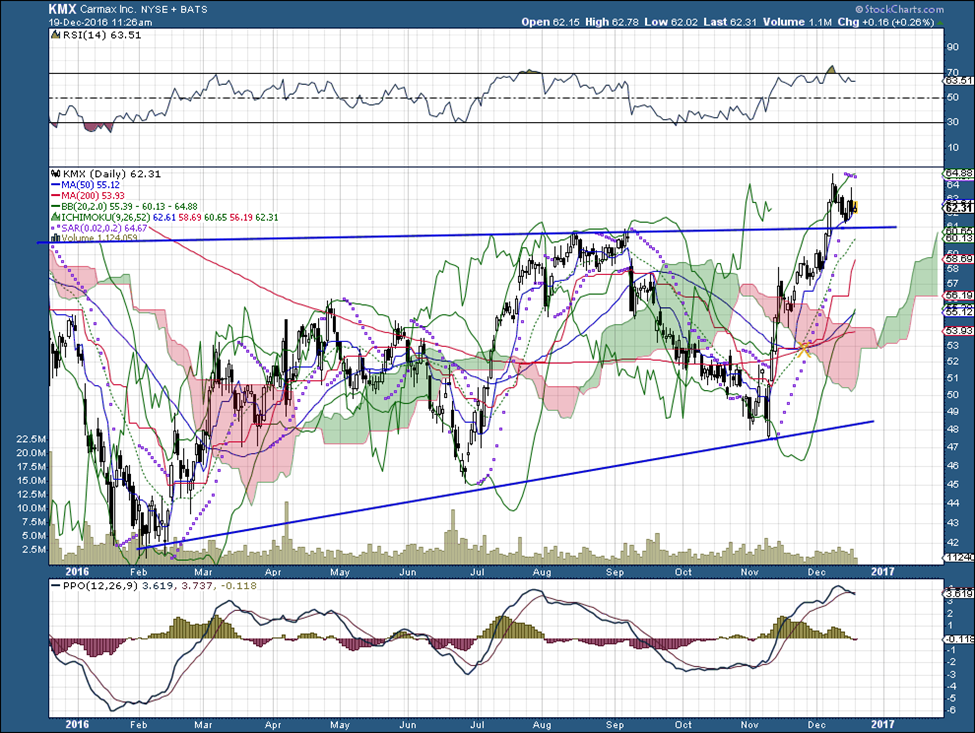Click the Jul label under PPO panel

477,725
